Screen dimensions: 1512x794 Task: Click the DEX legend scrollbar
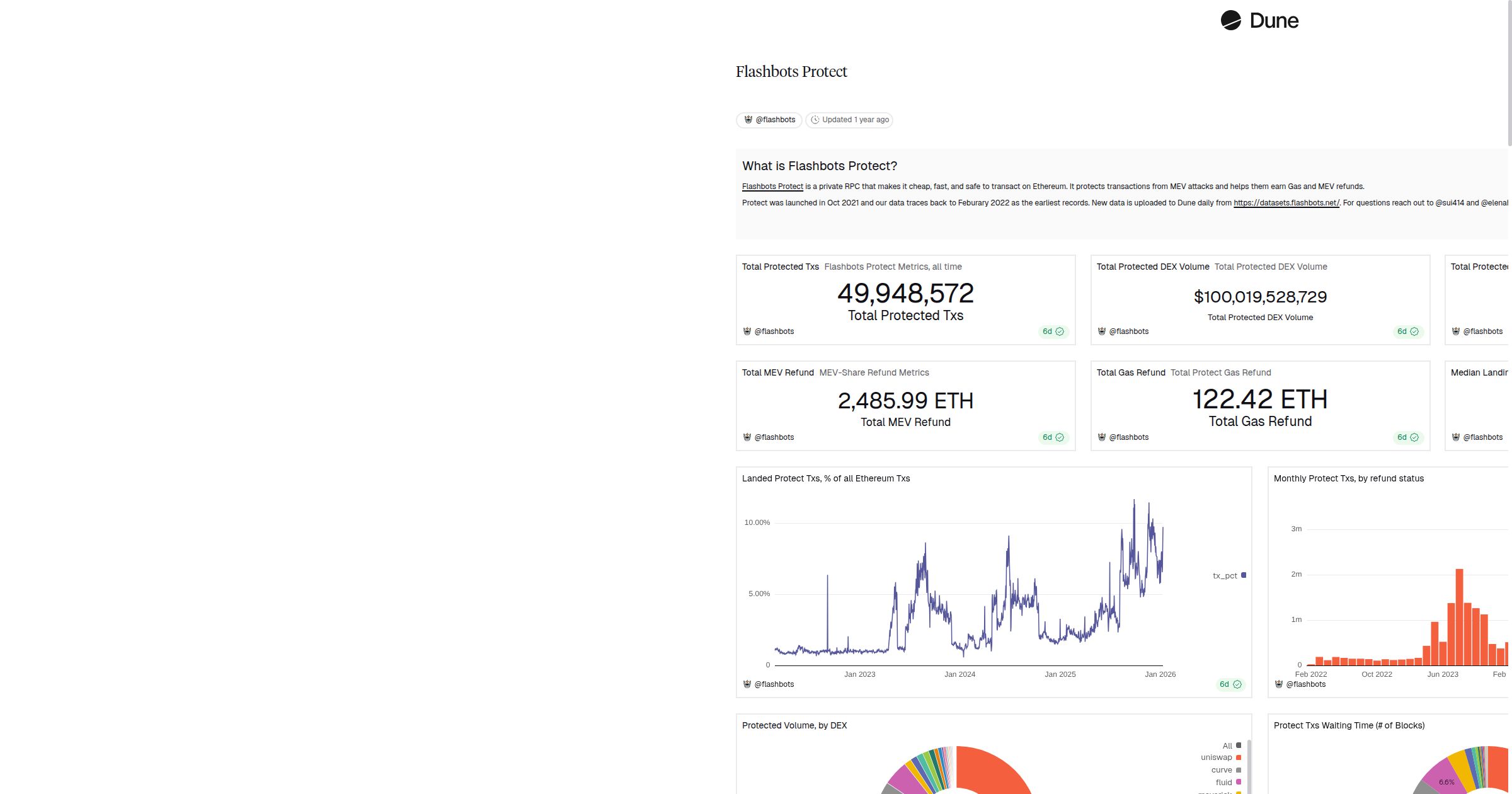[x=1249, y=766]
